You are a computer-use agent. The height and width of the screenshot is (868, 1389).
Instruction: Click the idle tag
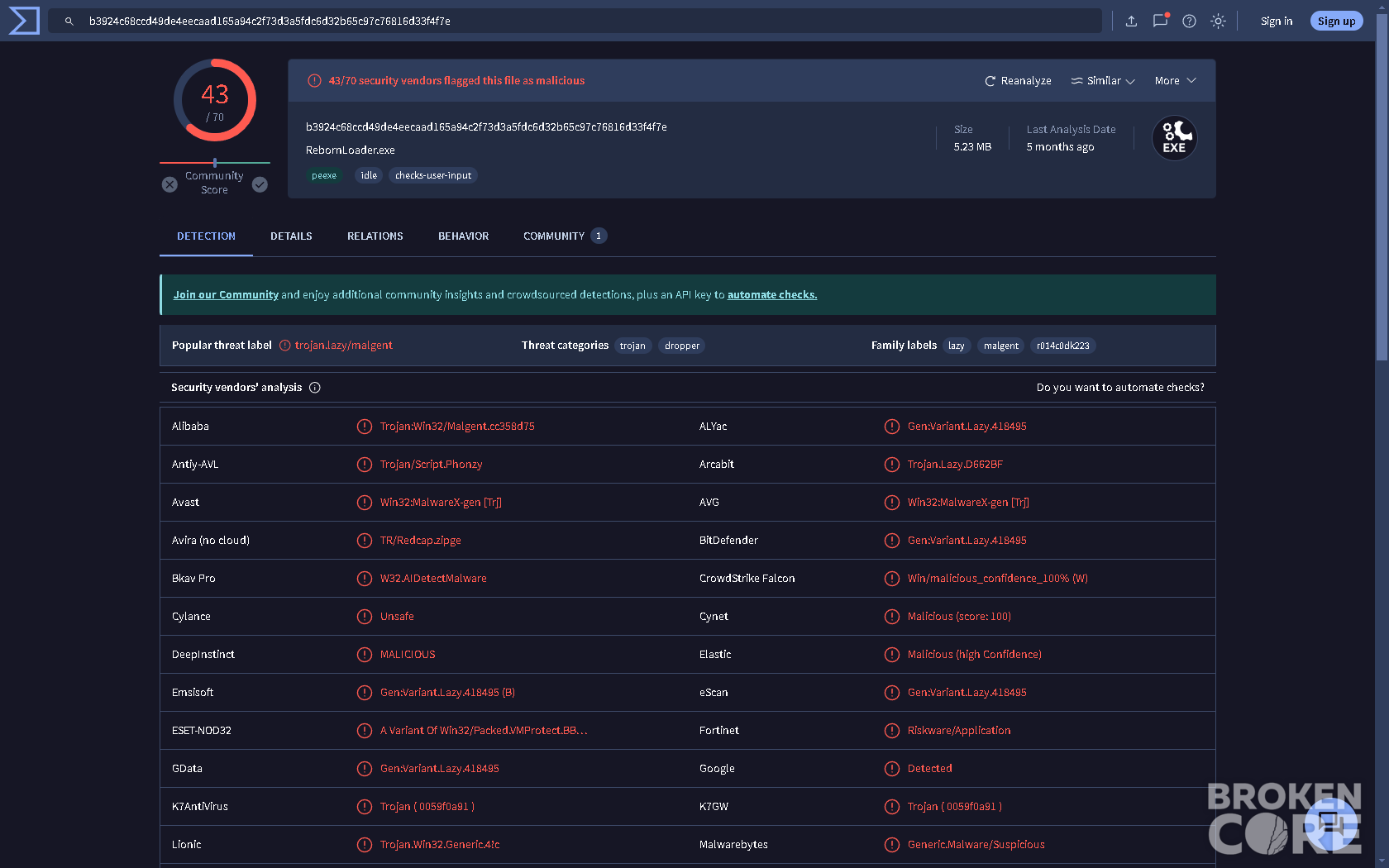click(x=369, y=175)
